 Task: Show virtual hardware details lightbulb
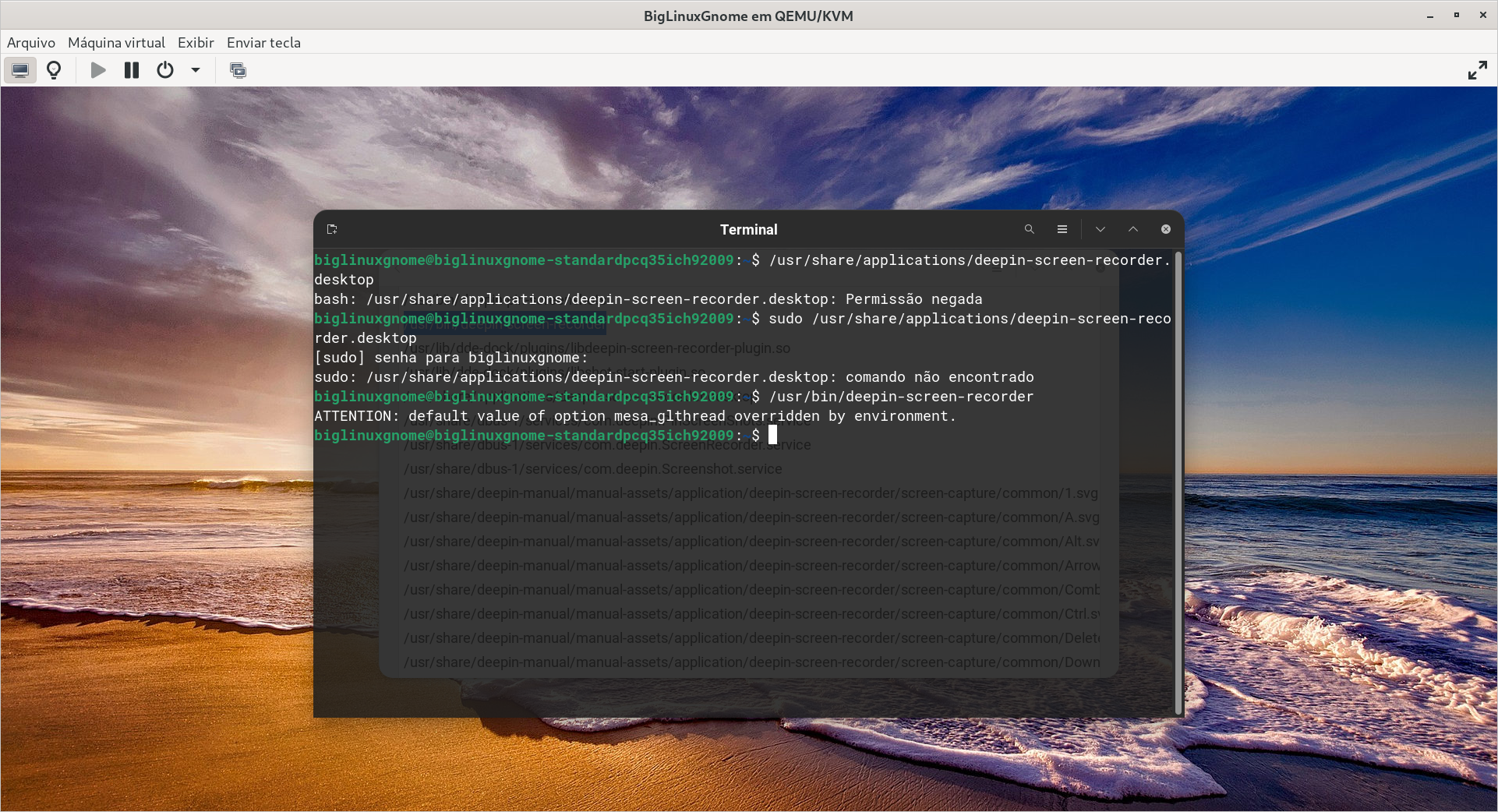pyautogui.click(x=54, y=70)
